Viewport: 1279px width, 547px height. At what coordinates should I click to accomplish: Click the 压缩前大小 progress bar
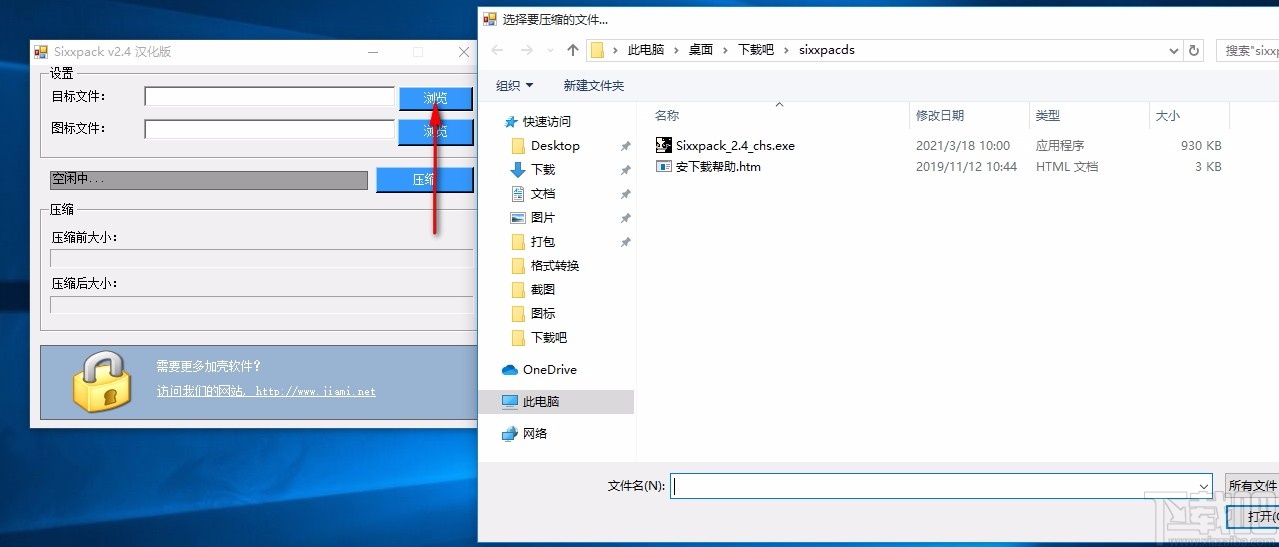[x=262, y=258]
